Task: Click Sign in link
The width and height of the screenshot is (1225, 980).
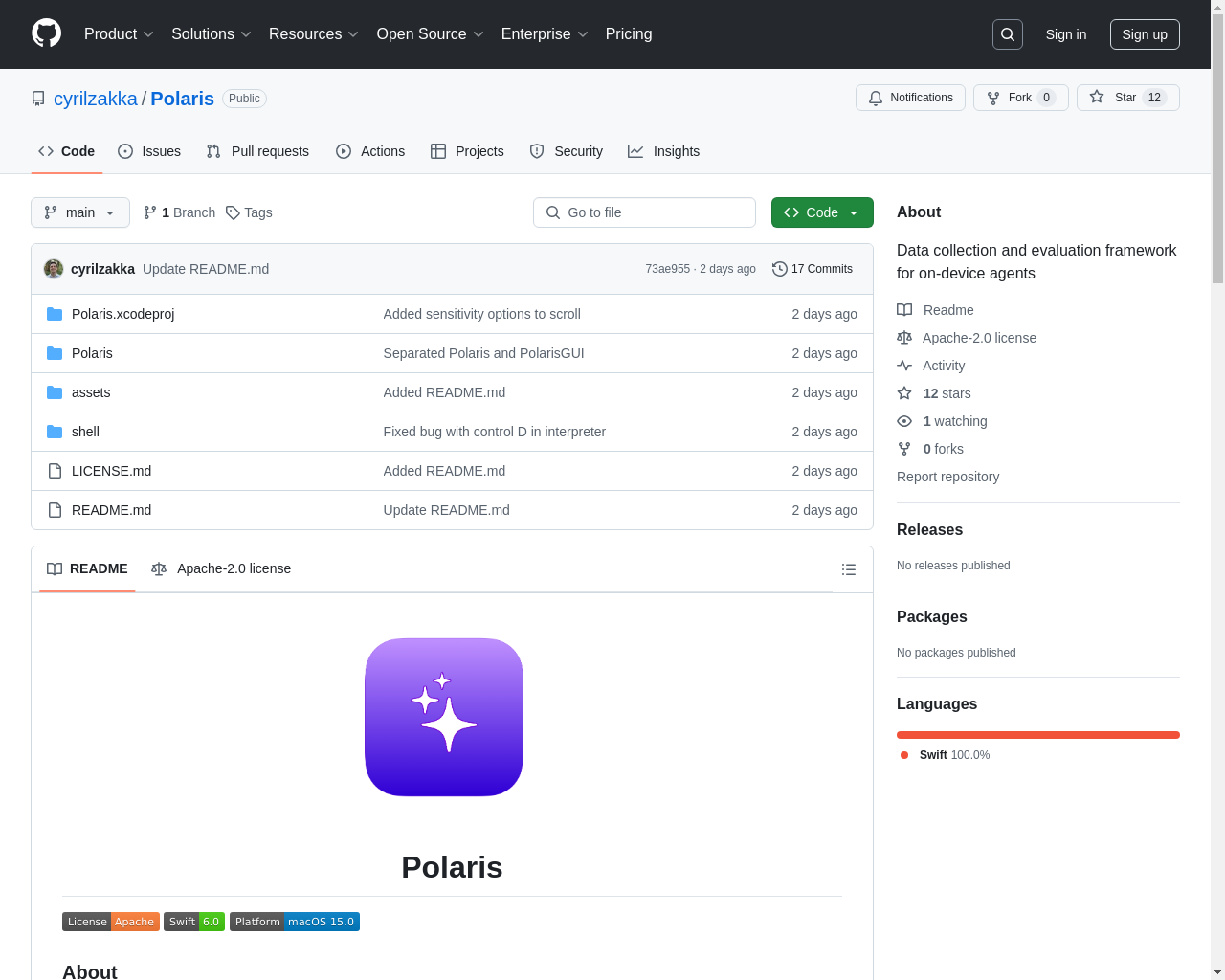Action: tap(1066, 34)
